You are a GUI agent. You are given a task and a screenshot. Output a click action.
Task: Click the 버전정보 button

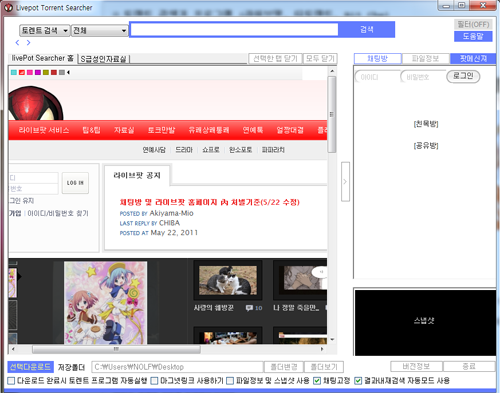416,367
